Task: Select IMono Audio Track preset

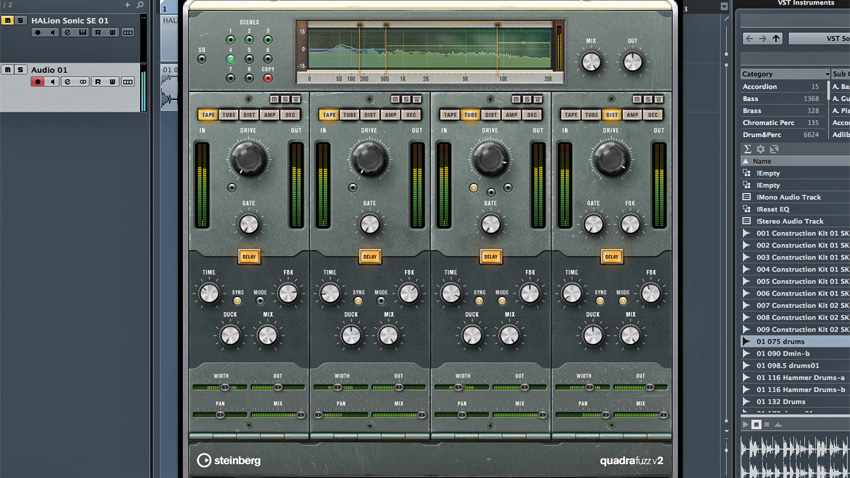Action: [795, 197]
